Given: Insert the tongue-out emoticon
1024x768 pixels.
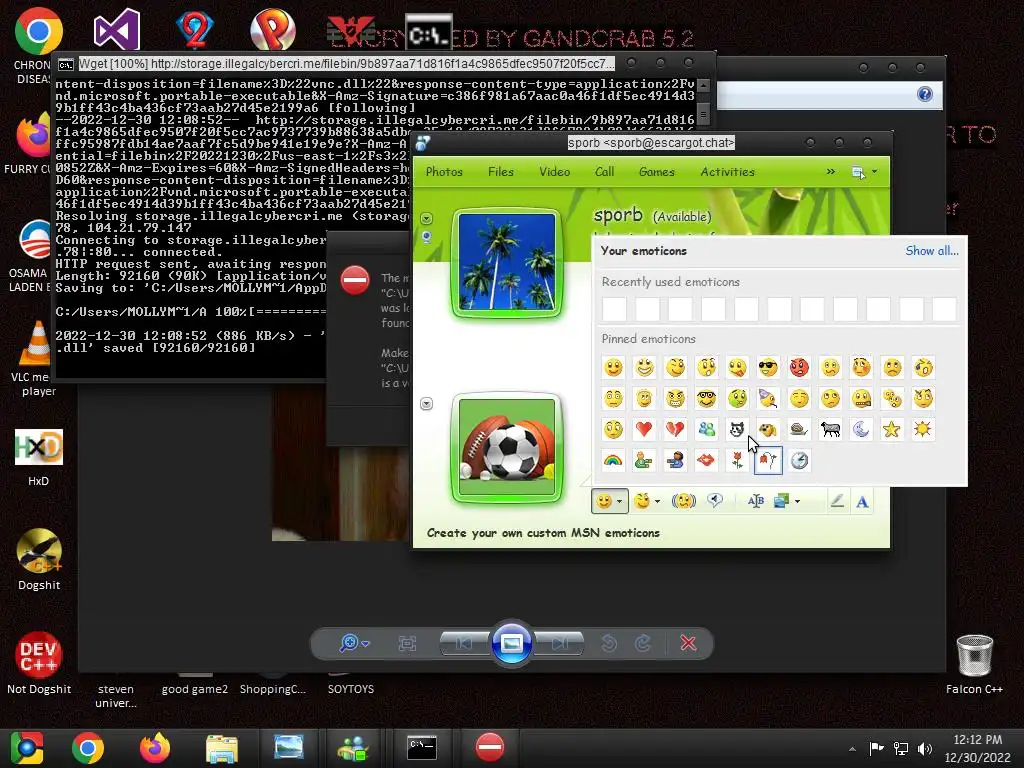Looking at the screenshot, I should tap(737, 368).
